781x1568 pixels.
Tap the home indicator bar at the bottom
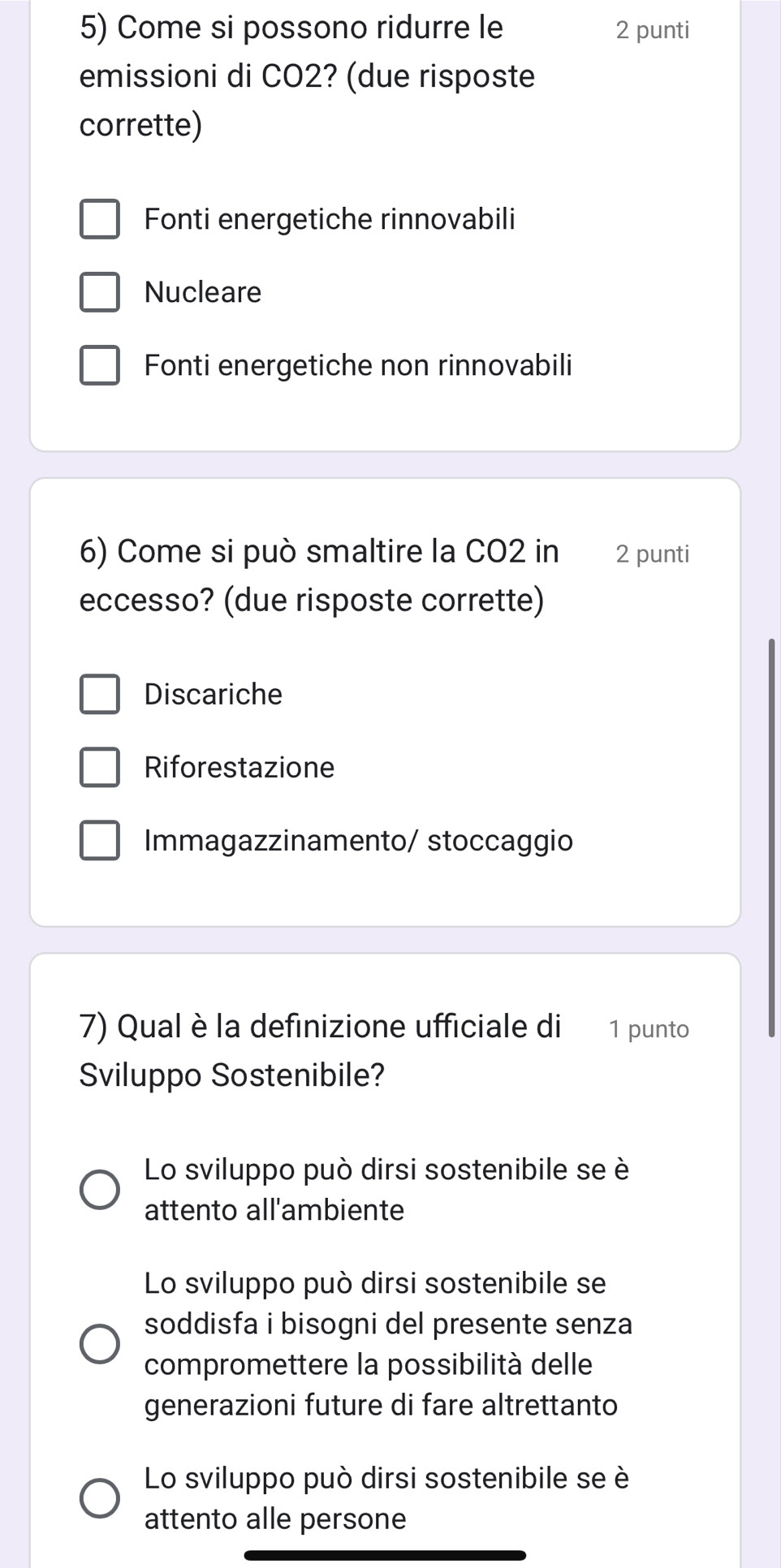385,1555
